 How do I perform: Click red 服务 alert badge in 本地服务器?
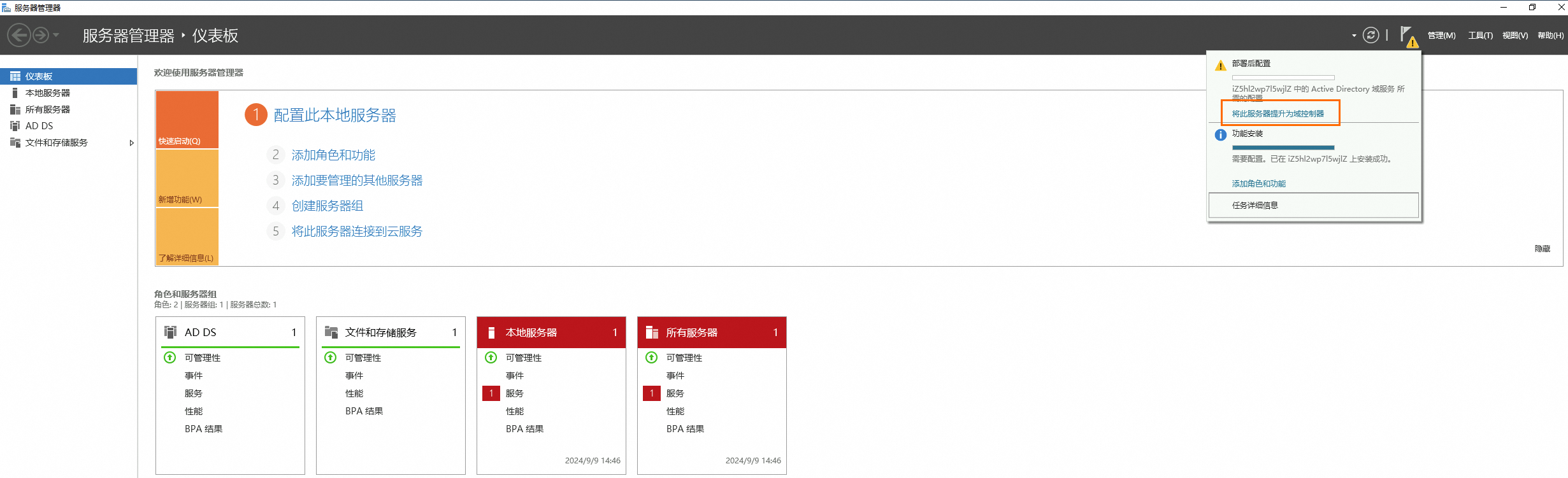[491, 393]
